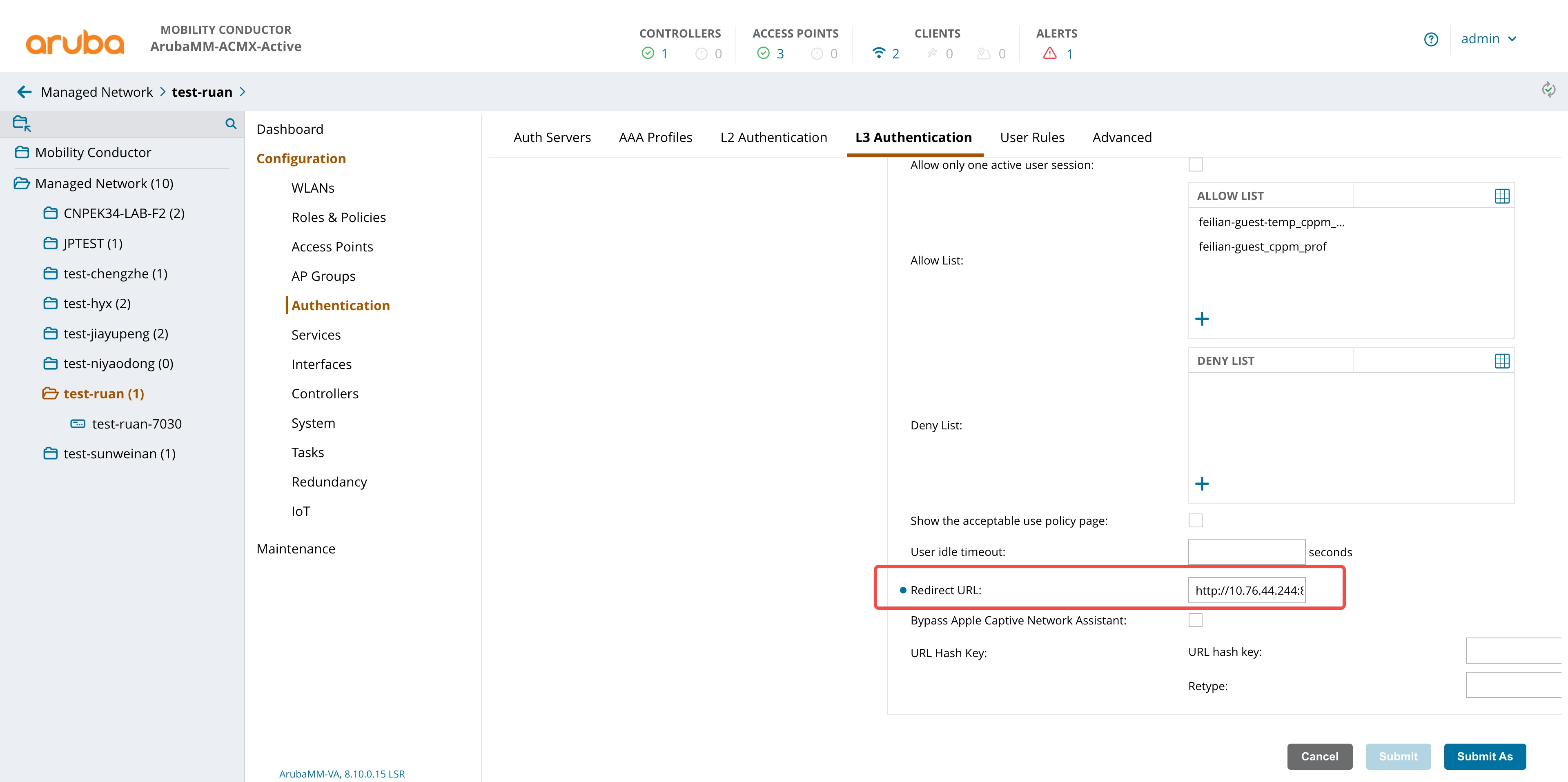Click the search magnifier in the sidebar
Viewport: 1568px width, 782px height.
point(231,124)
